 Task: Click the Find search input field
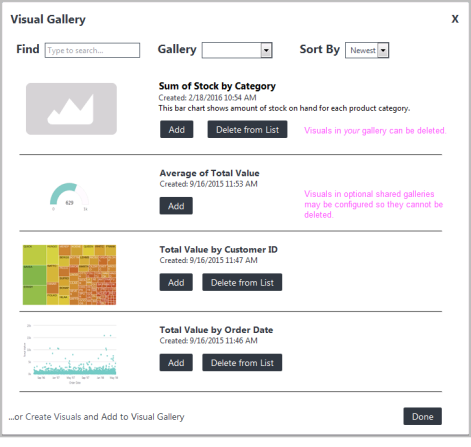pyautogui.click(x=92, y=50)
